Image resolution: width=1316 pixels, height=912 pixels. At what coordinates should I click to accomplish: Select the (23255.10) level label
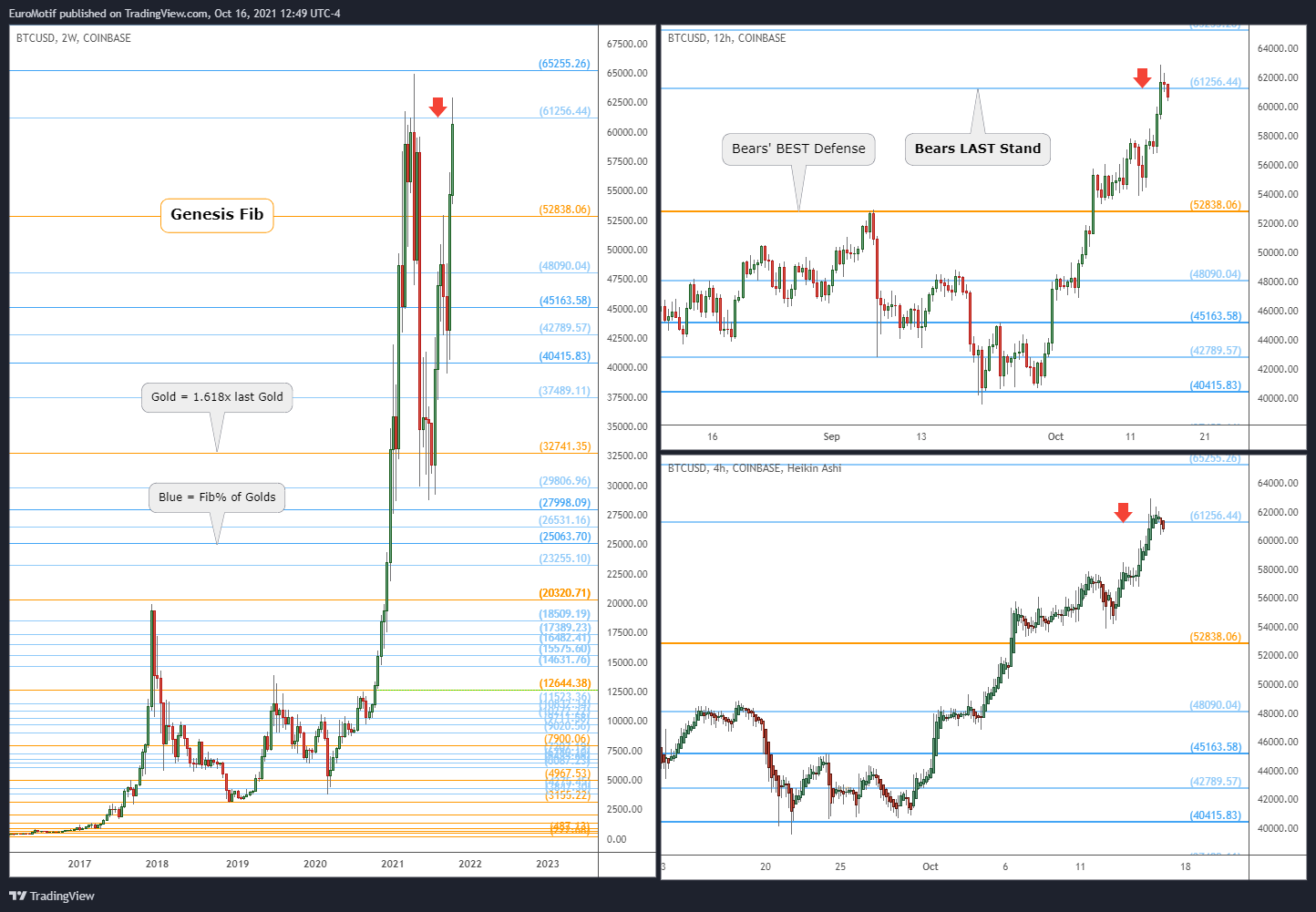click(x=565, y=558)
